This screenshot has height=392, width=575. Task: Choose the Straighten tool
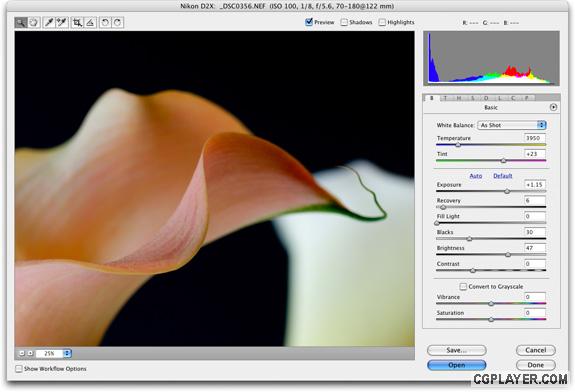90,23
